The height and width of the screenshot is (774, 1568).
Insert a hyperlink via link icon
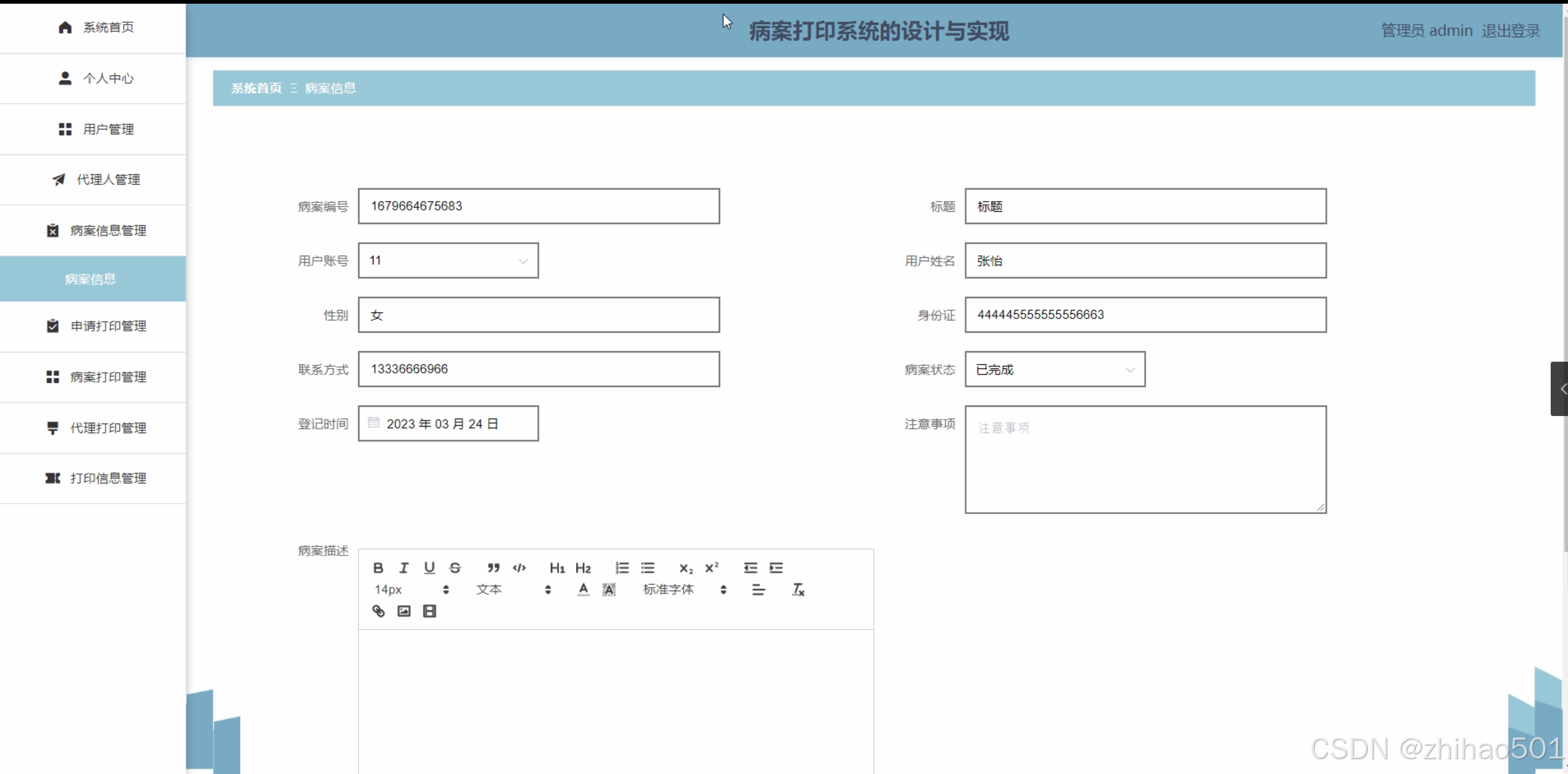click(379, 611)
